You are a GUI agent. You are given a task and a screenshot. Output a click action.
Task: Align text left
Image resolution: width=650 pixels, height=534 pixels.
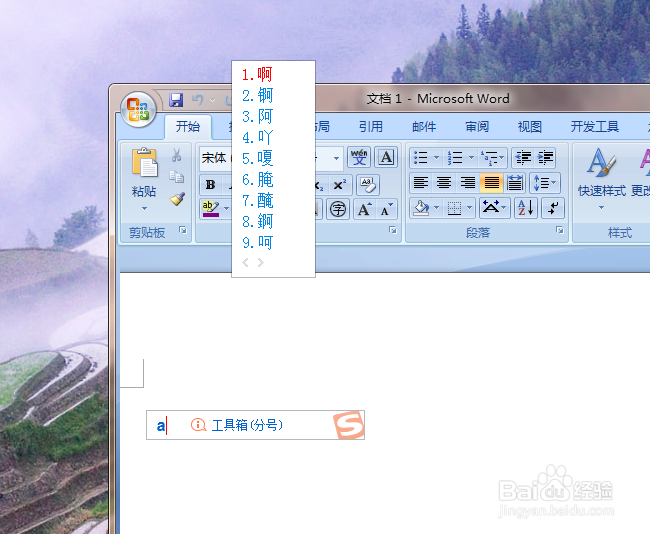421,182
